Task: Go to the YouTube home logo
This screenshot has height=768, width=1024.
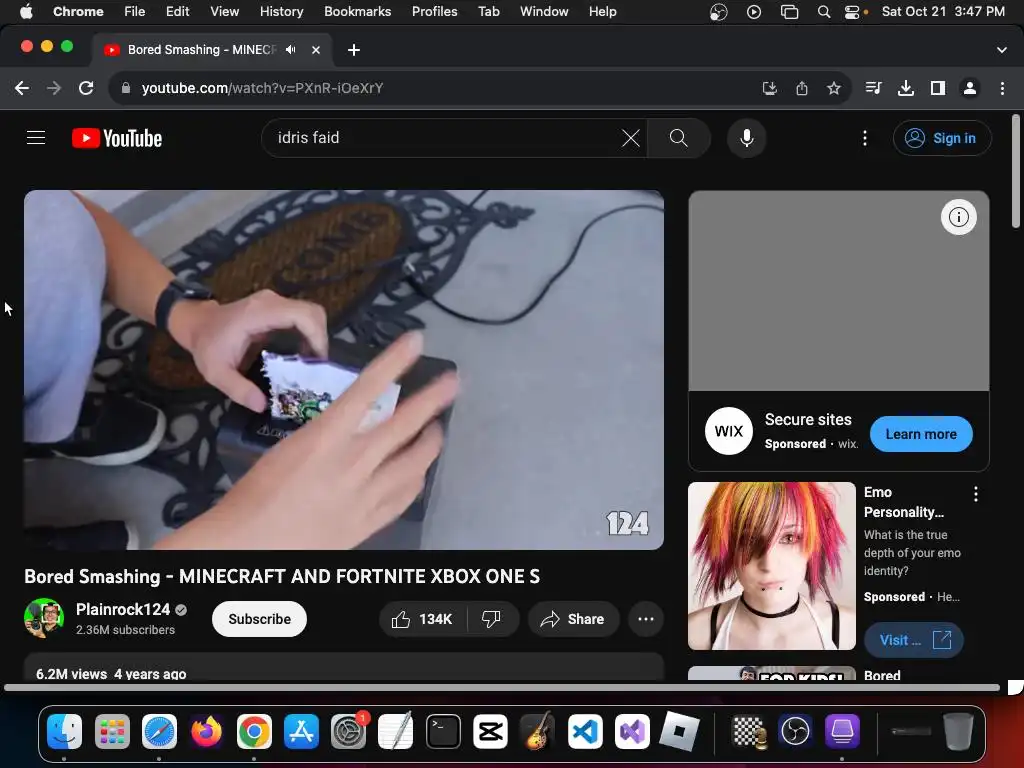Action: [x=117, y=138]
